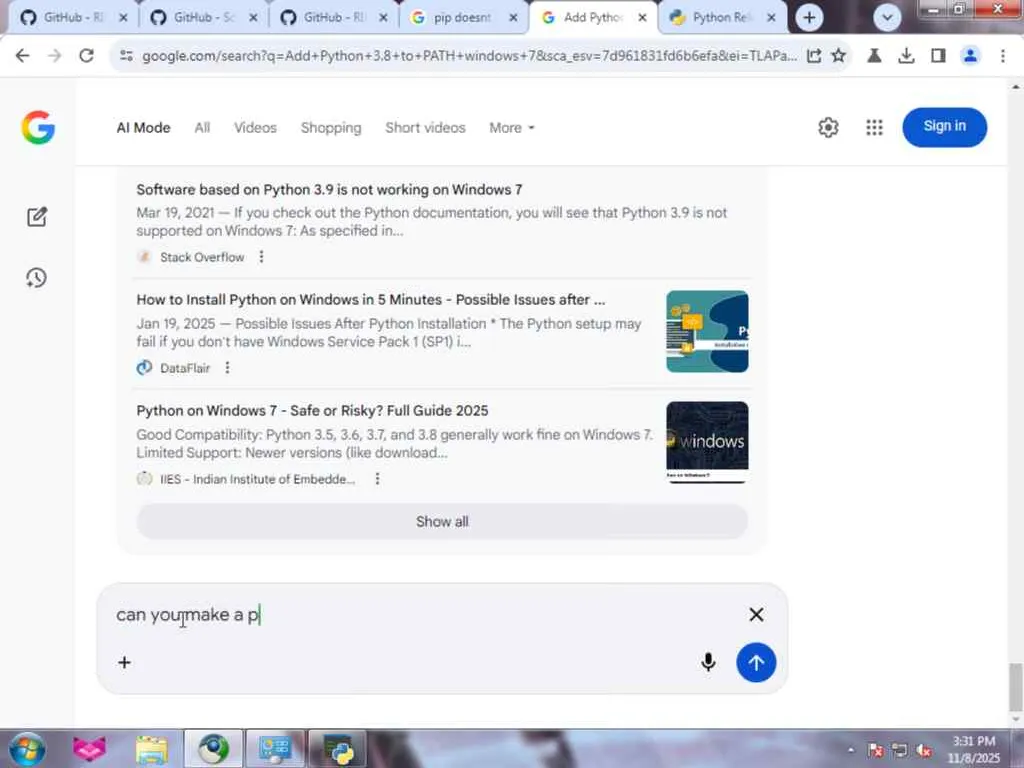
Task: Open the Python taskbar window
Action: pyautogui.click(x=339, y=749)
